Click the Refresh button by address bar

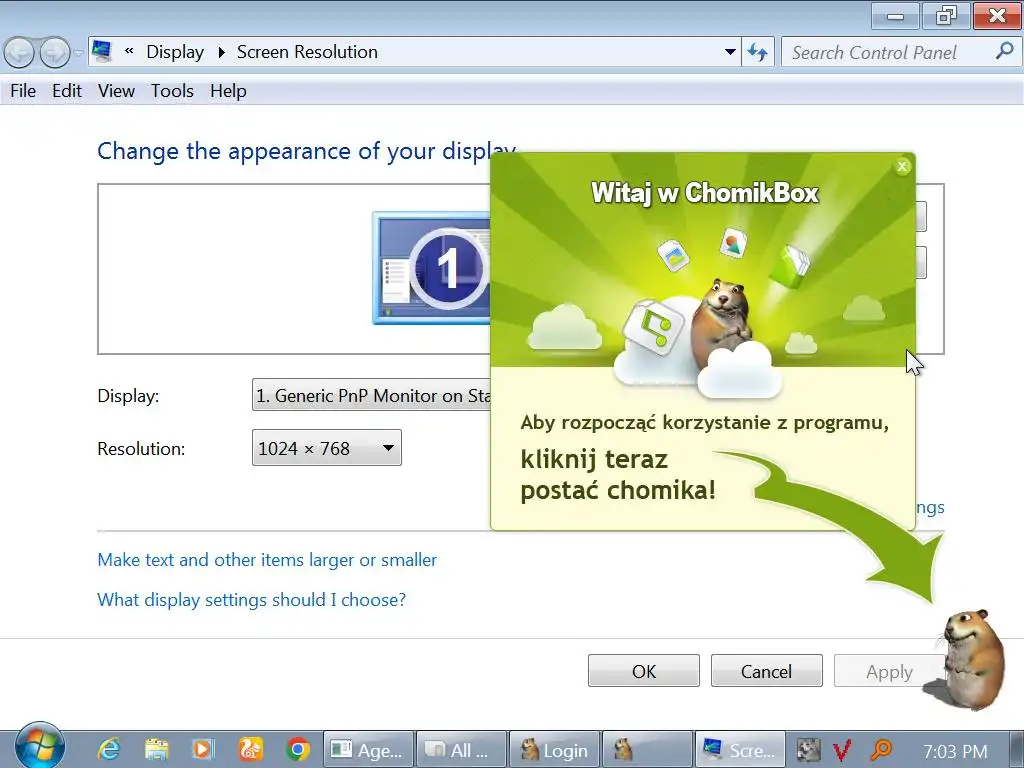tap(758, 52)
